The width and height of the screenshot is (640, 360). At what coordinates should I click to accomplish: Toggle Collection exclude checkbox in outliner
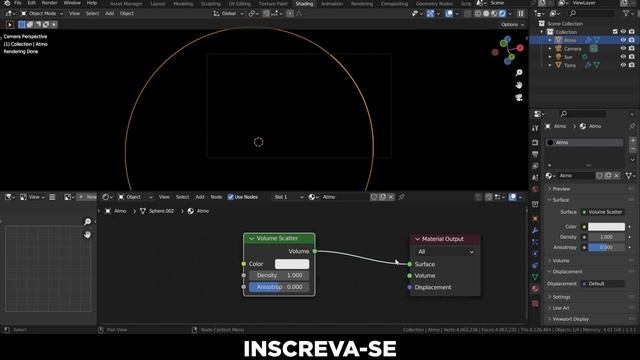point(615,31)
